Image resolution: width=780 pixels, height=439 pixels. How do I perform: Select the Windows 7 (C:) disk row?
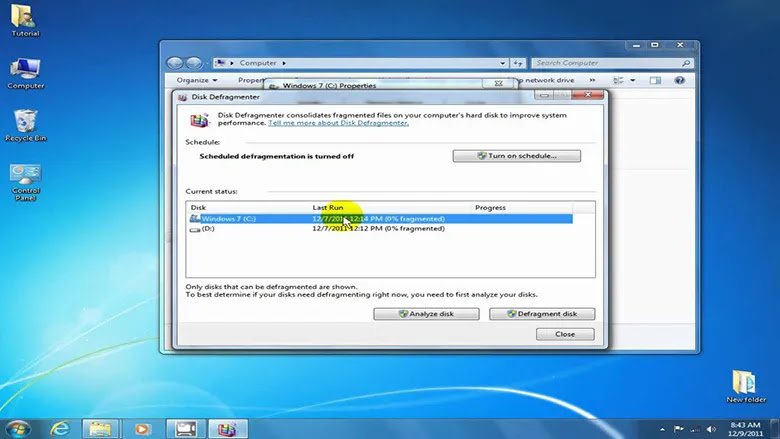(x=381, y=219)
